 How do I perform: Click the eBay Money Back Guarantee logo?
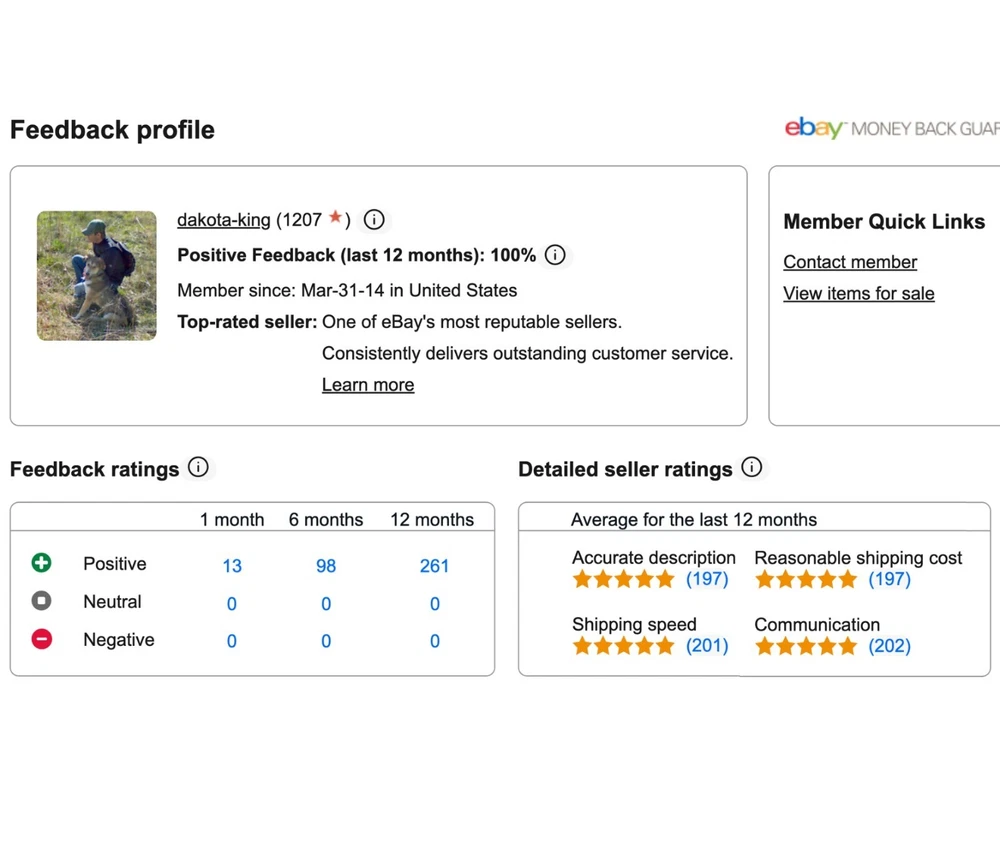890,129
